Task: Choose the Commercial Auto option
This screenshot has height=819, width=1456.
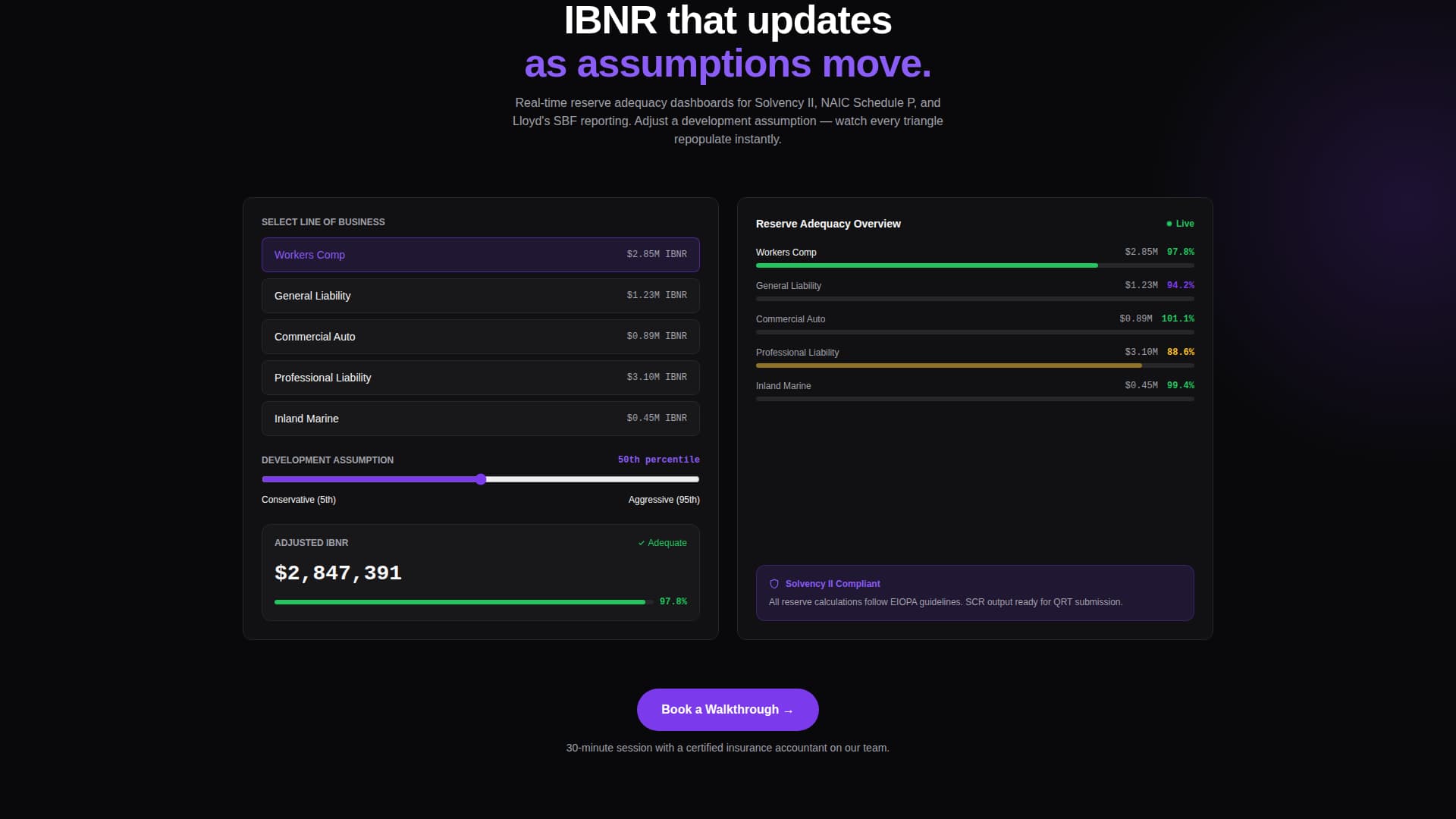Action: point(480,337)
